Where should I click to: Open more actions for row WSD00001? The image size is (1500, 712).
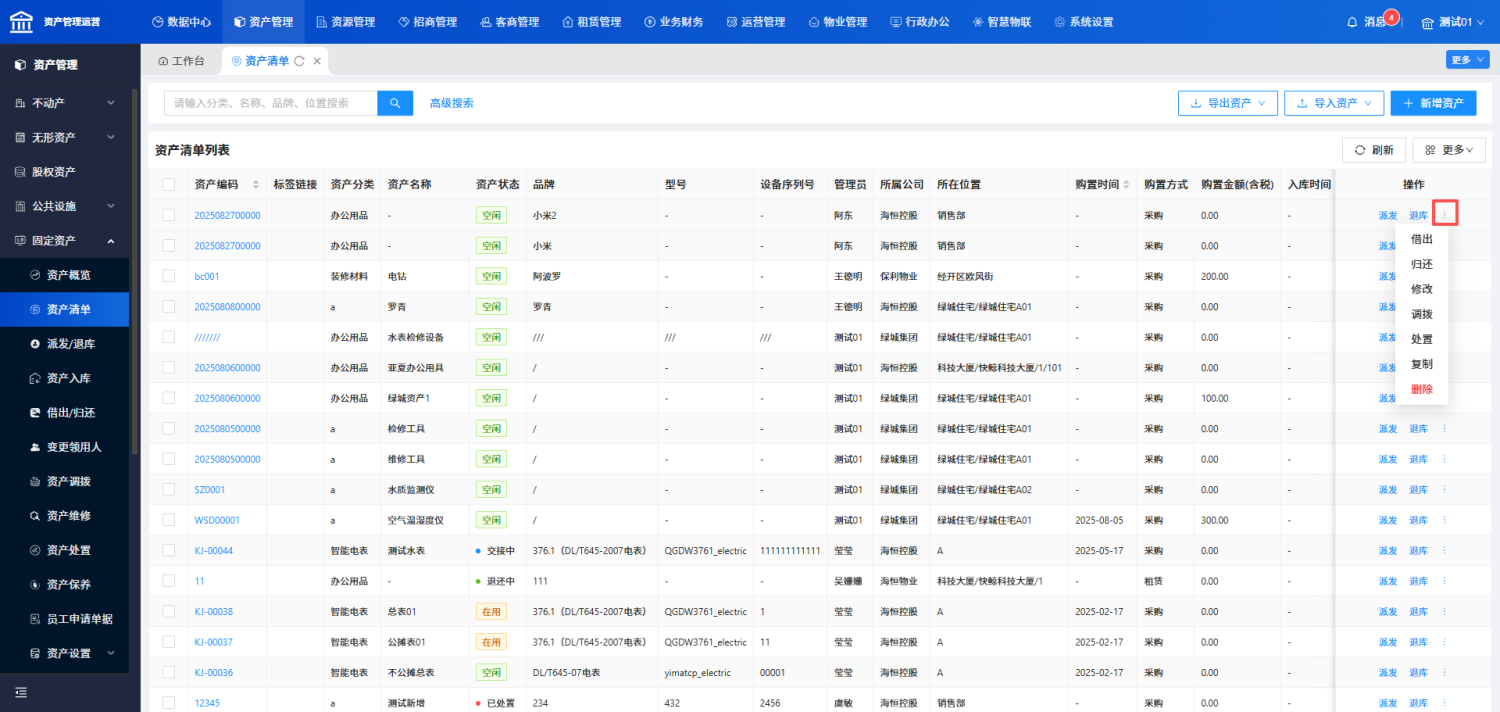pyautogui.click(x=1444, y=520)
